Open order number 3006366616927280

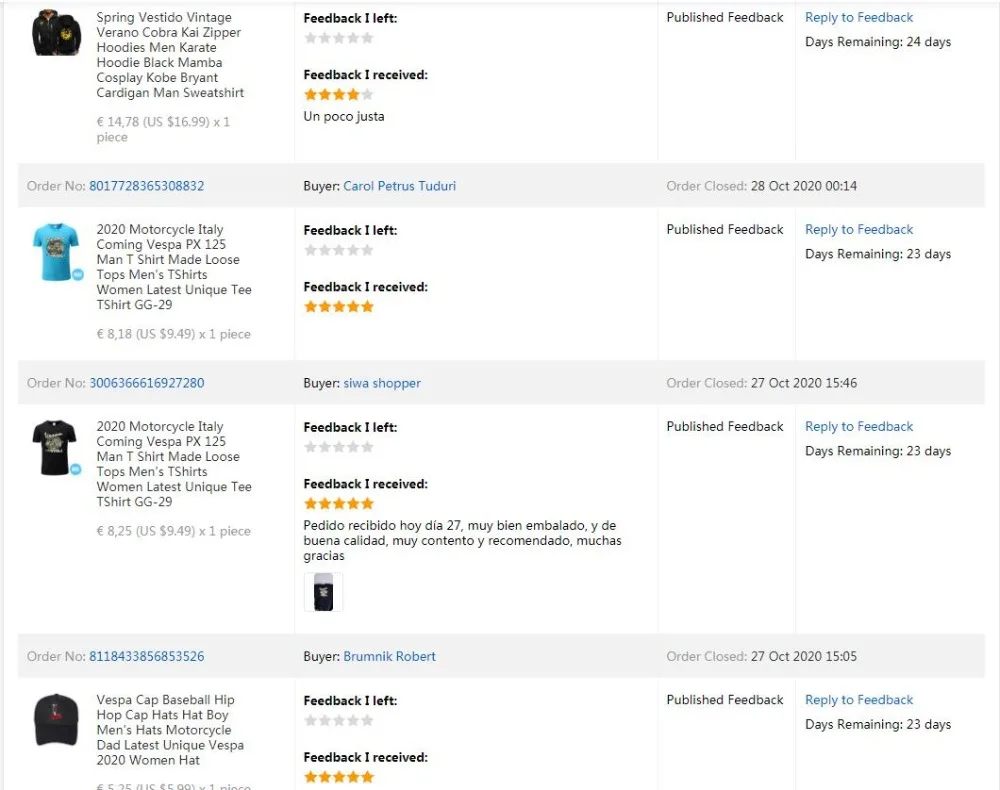[x=146, y=383]
